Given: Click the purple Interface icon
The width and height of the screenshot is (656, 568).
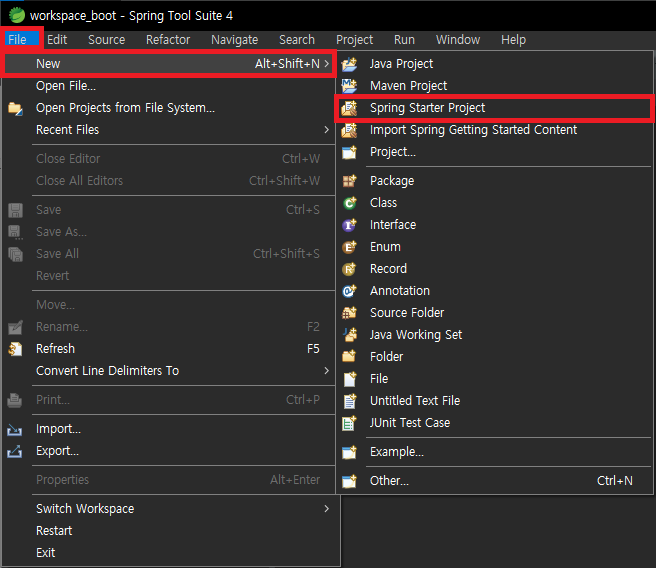Looking at the screenshot, I should click(349, 225).
